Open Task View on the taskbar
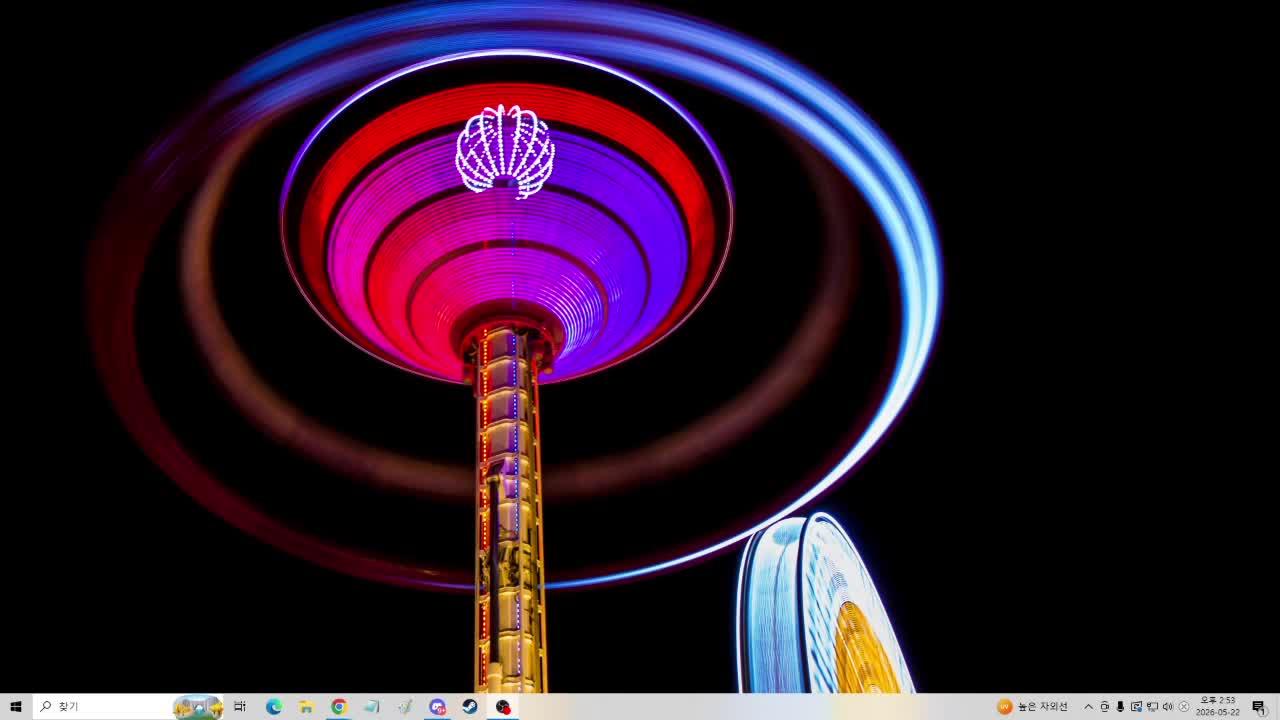Screen dimensions: 1280x720 click(x=240, y=706)
